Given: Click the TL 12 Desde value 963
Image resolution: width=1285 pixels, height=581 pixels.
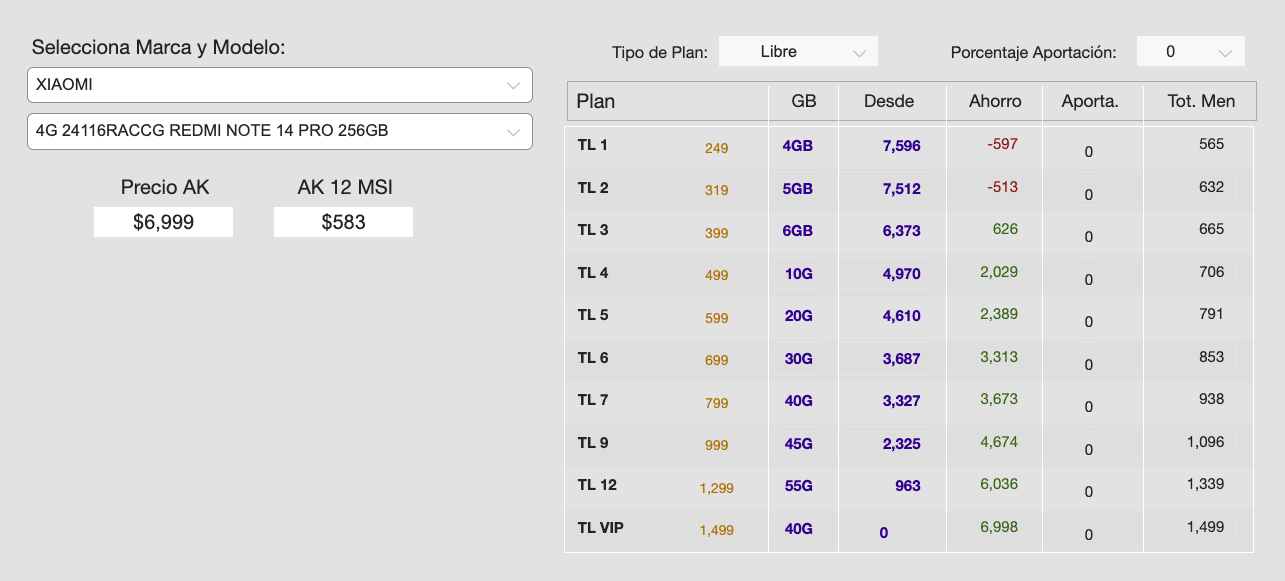Looking at the screenshot, I should [907, 486].
